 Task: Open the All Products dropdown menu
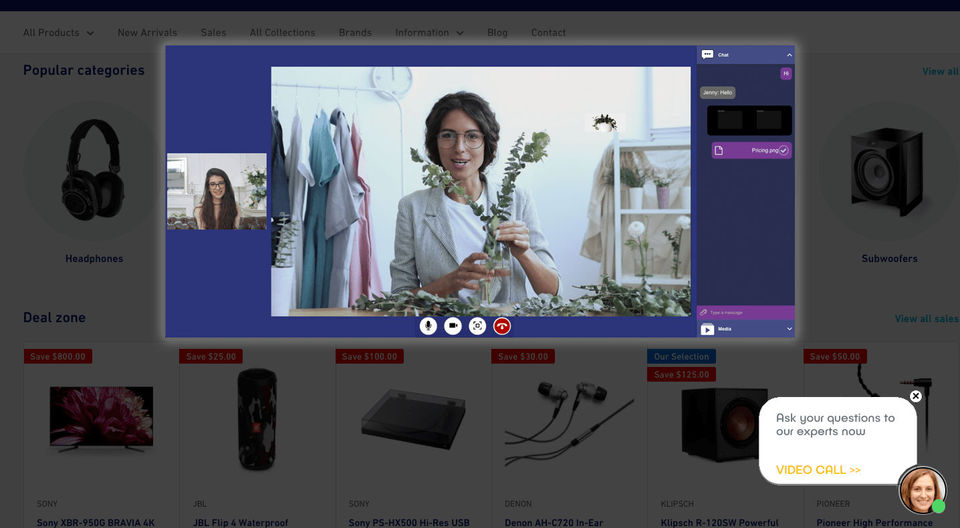(x=58, y=32)
